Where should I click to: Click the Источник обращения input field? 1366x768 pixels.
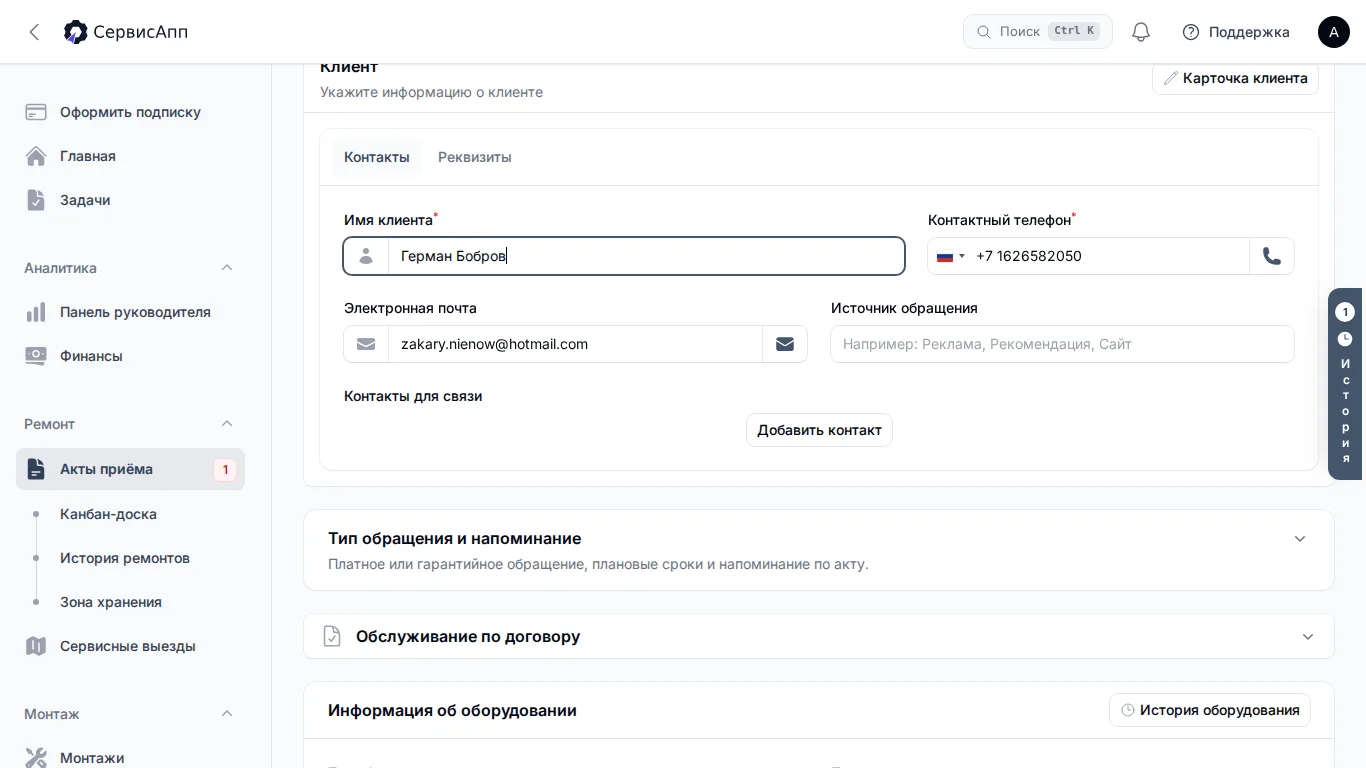(1062, 344)
